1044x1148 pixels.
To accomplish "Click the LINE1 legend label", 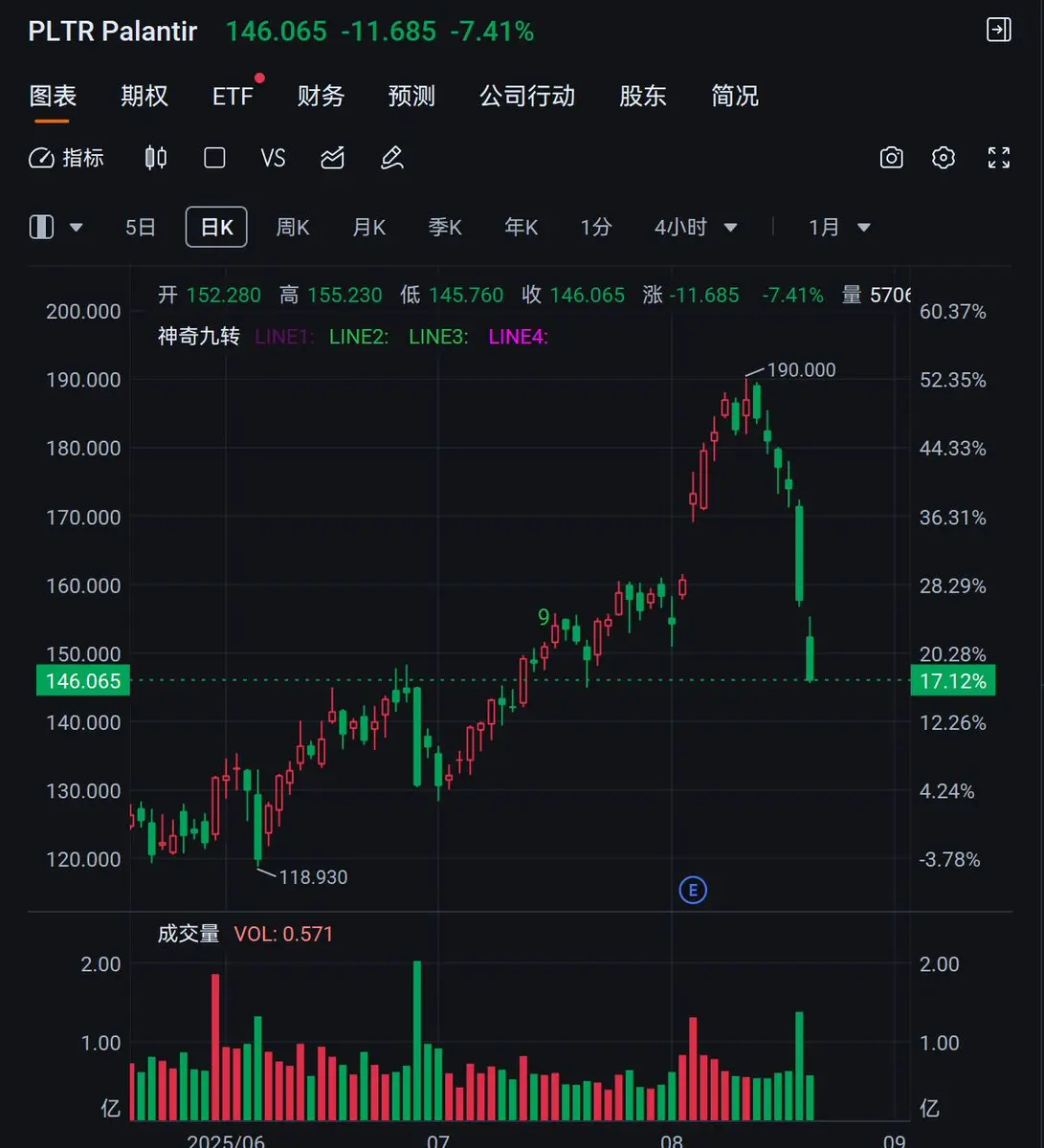I will (x=284, y=337).
